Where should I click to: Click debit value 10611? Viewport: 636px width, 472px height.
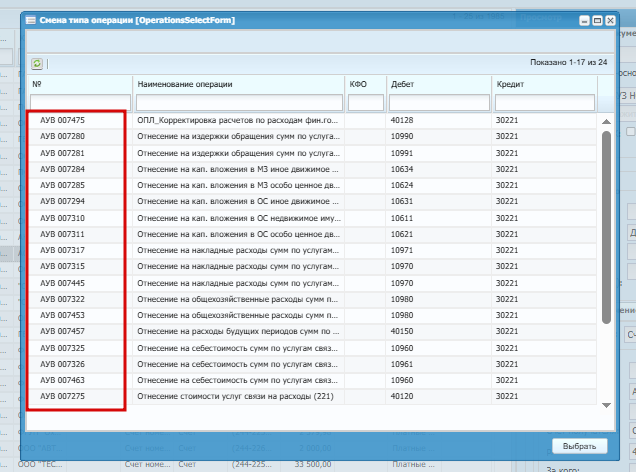[x=402, y=218]
